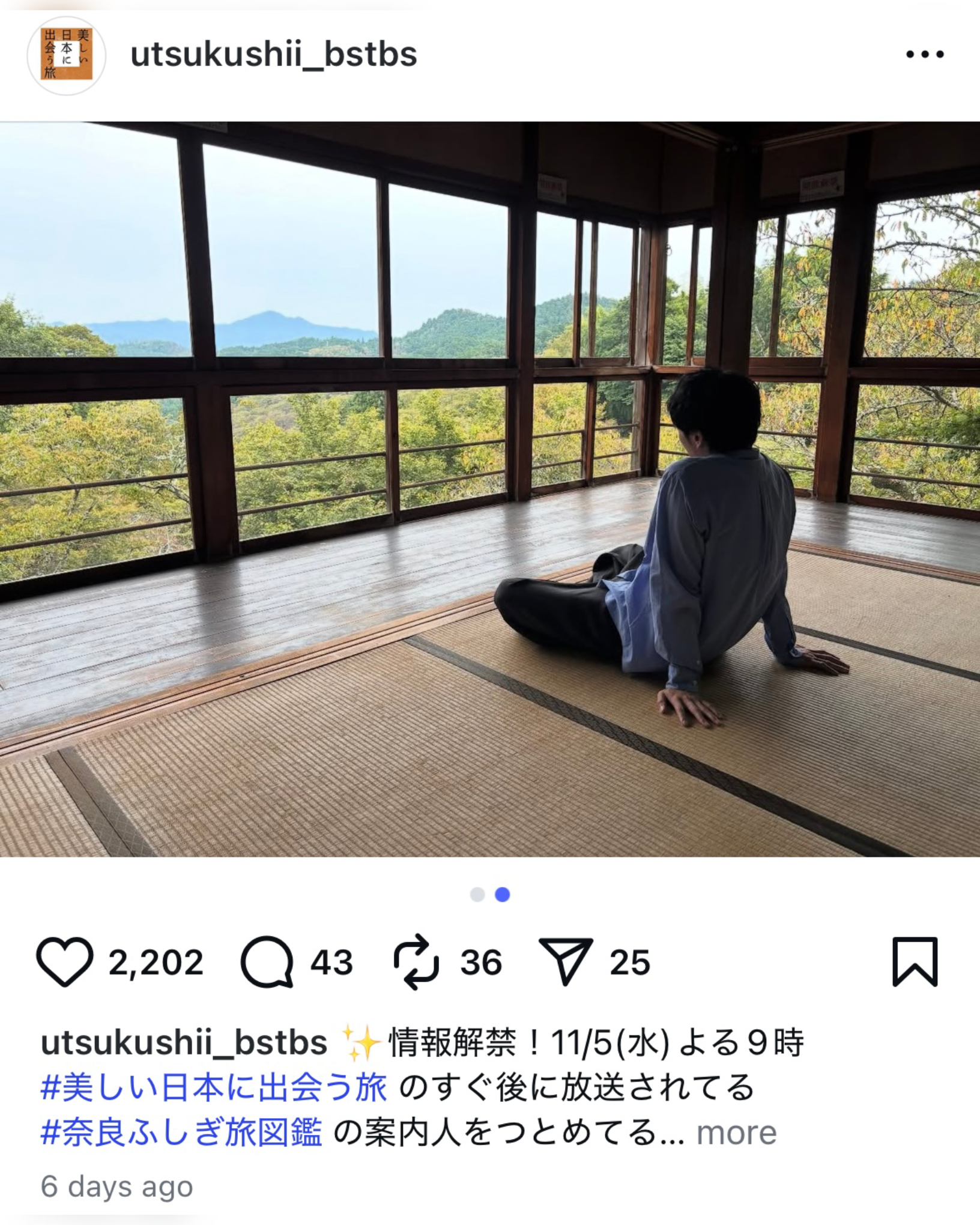Open the utsukushii_bstbs username in header
Image resolution: width=980 pixels, height=1225 pixels.
tap(274, 55)
